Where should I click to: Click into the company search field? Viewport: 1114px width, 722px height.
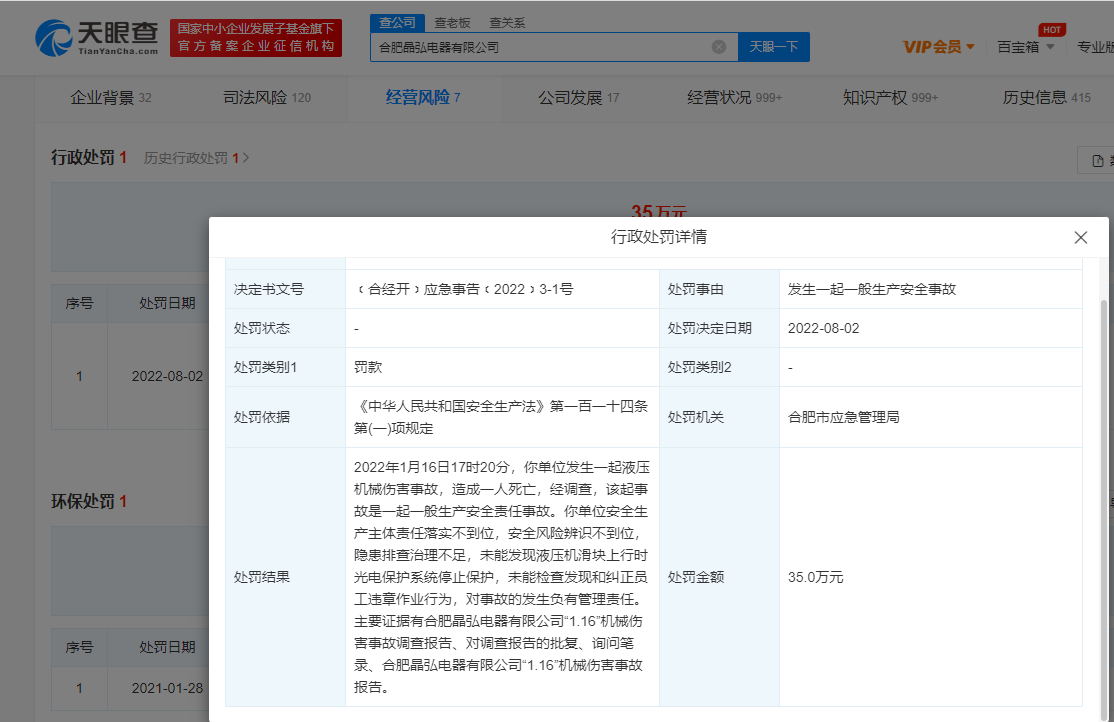click(540, 47)
